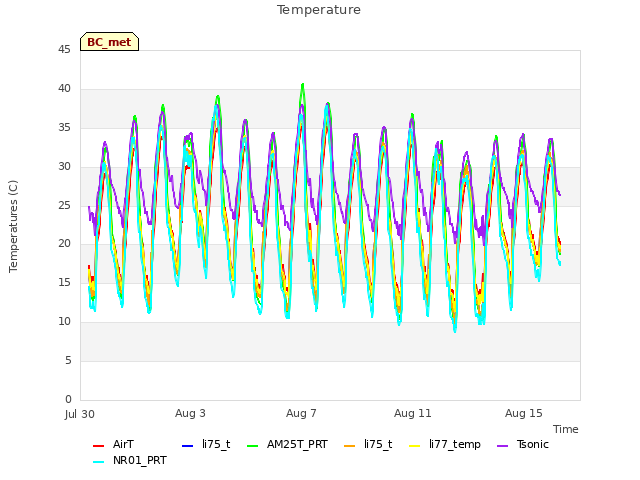Click the purple Tsonic legend swatch
Screen dimensions: 640x480
503,446
